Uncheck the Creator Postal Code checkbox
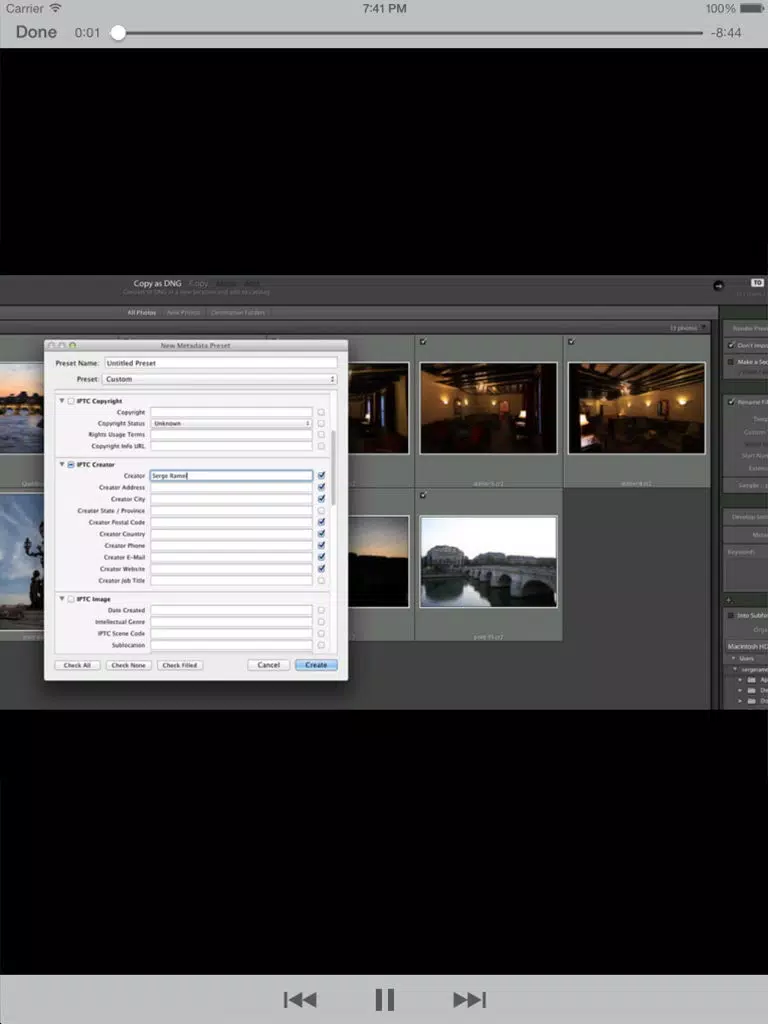This screenshot has width=768, height=1024. pos(321,522)
